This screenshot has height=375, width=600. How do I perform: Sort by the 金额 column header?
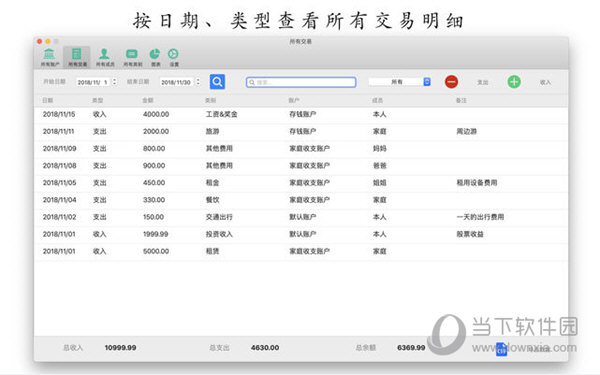pos(148,100)
